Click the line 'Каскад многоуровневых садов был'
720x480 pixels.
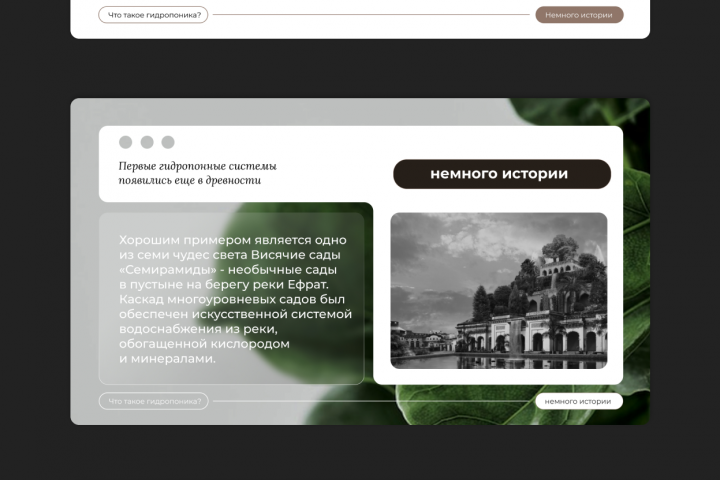[232, 299]
